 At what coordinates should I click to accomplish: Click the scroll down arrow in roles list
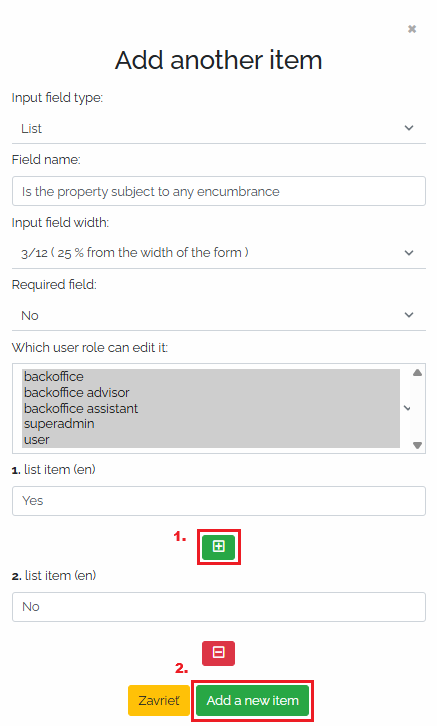point(417,445)
